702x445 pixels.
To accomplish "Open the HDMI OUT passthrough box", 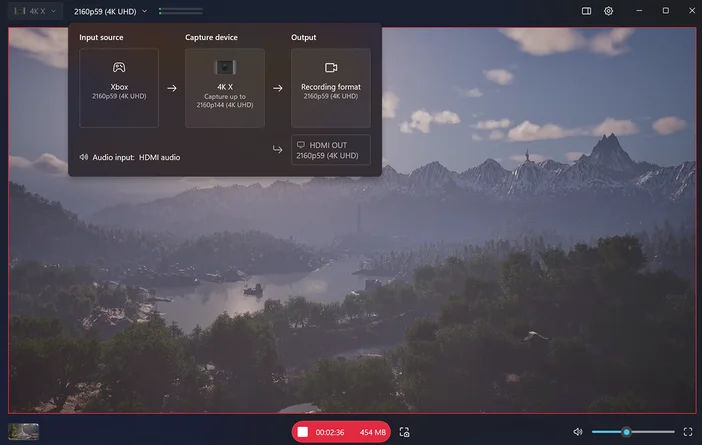I will click(x=331, y=150).
